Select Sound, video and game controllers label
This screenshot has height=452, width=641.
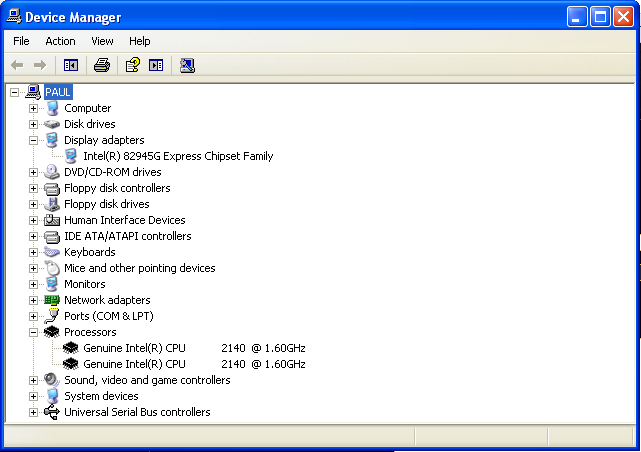tap(147, 380)
